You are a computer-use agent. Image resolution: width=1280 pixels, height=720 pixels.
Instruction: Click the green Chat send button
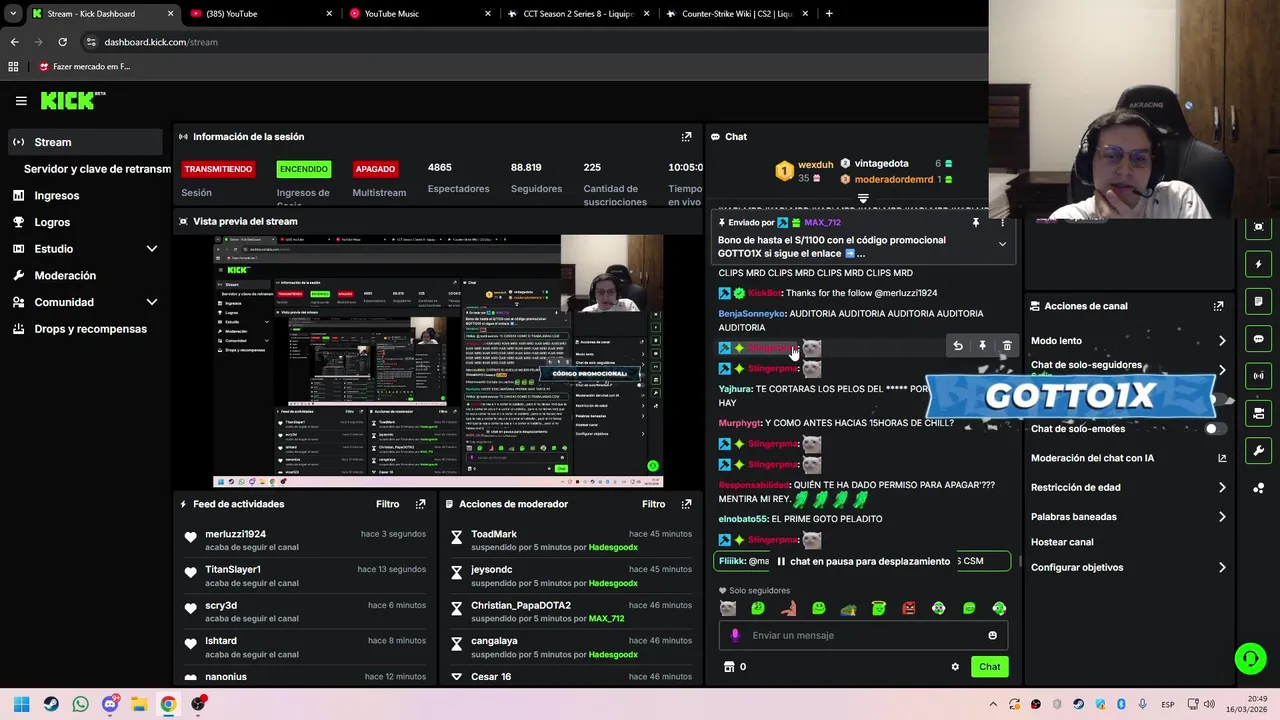(x=989, y=667)
